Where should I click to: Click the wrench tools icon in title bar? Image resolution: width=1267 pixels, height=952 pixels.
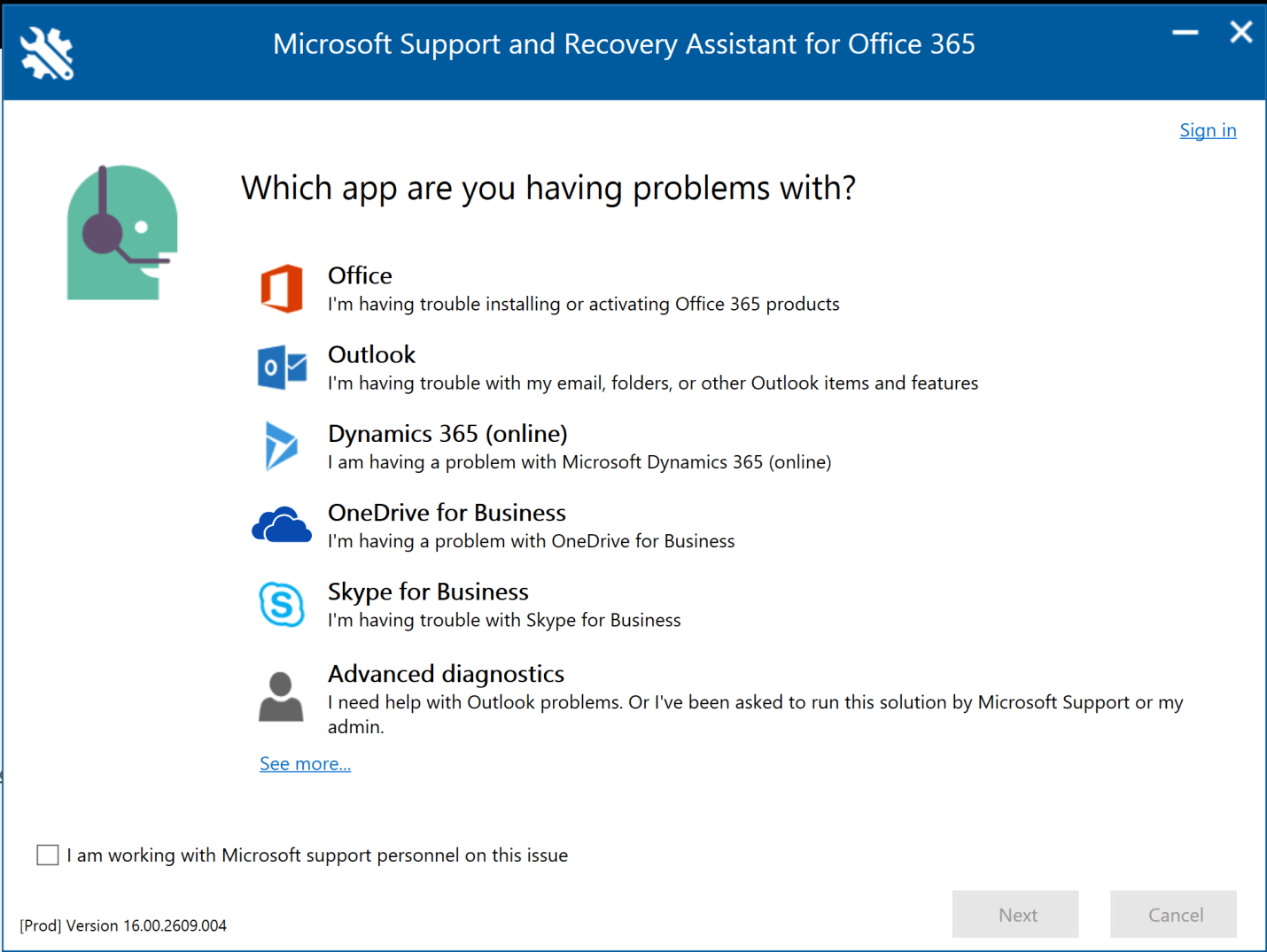[x=45, y=53]
